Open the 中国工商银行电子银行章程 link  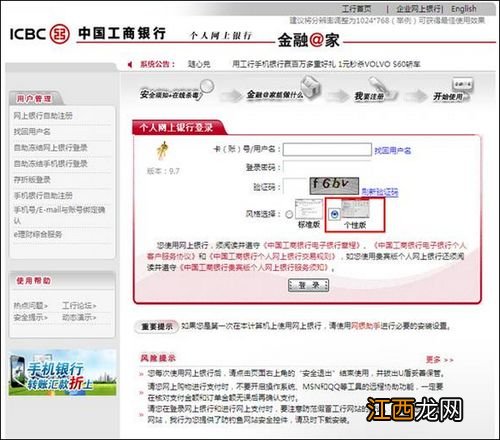point(312,246)
